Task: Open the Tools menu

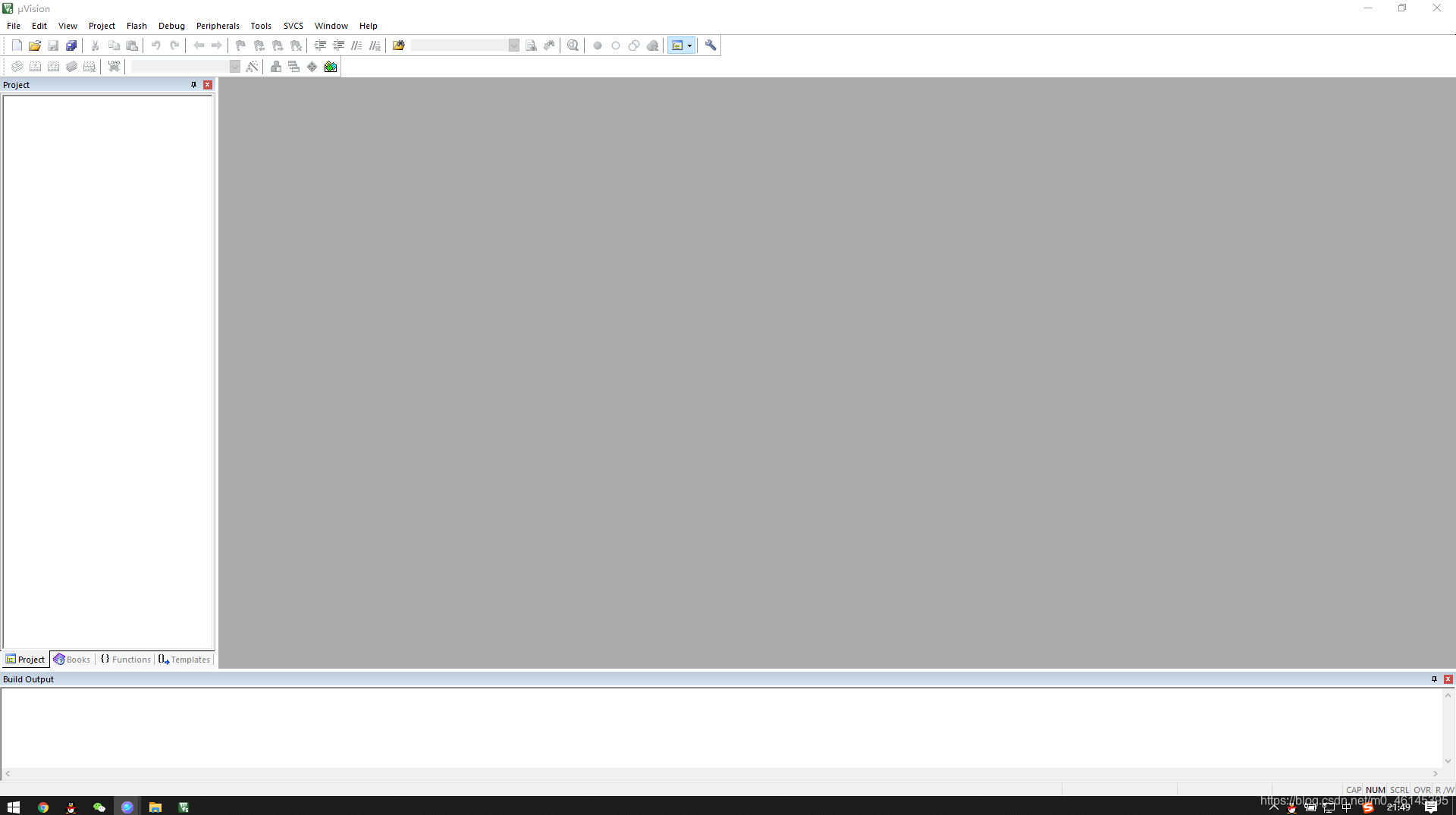Action: pos(261,26)
